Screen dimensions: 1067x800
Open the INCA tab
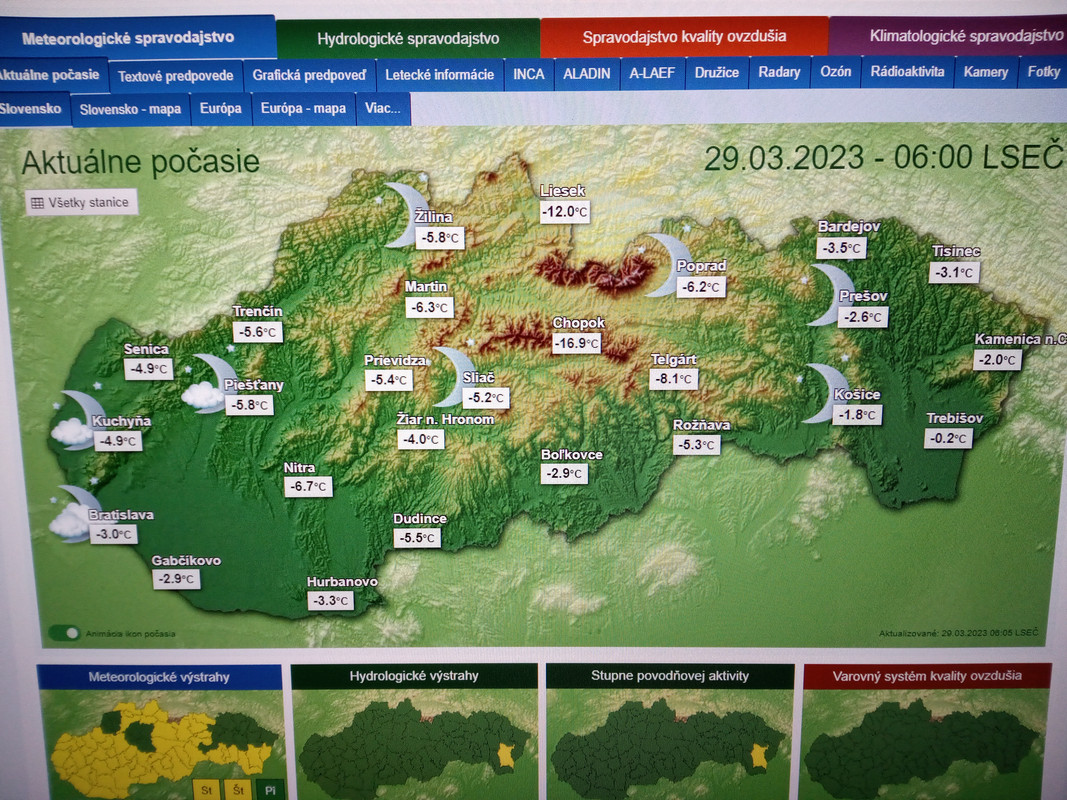pyautogui.click(x=529, y=74)
